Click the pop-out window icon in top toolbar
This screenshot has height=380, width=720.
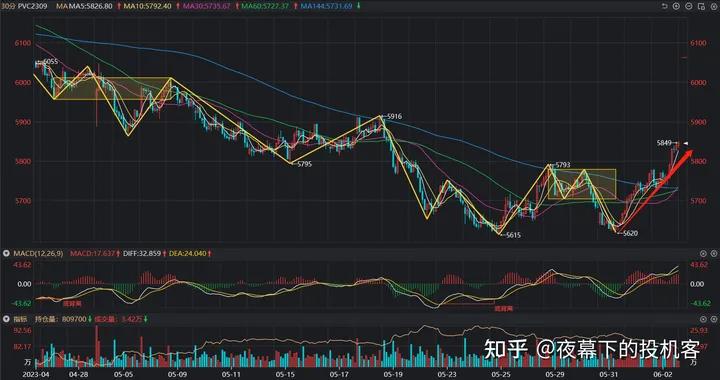700,6
